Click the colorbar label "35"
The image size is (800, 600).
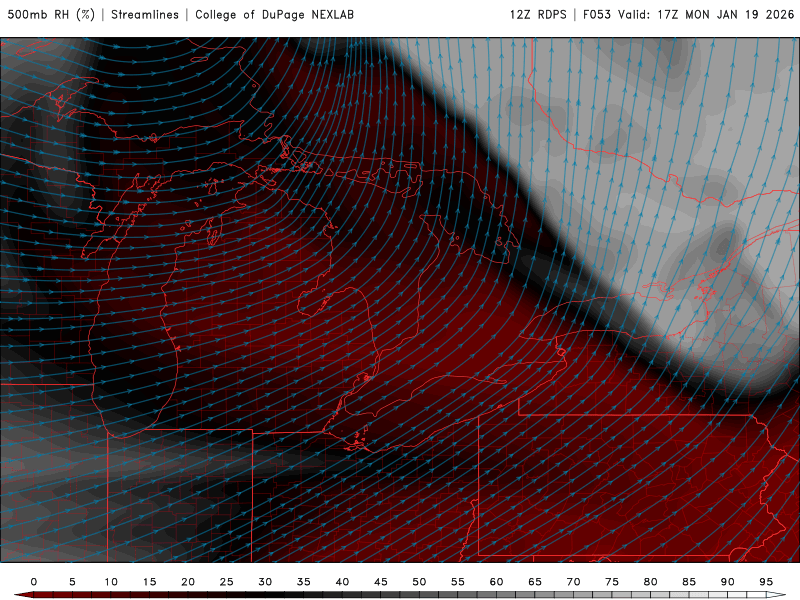304,582
